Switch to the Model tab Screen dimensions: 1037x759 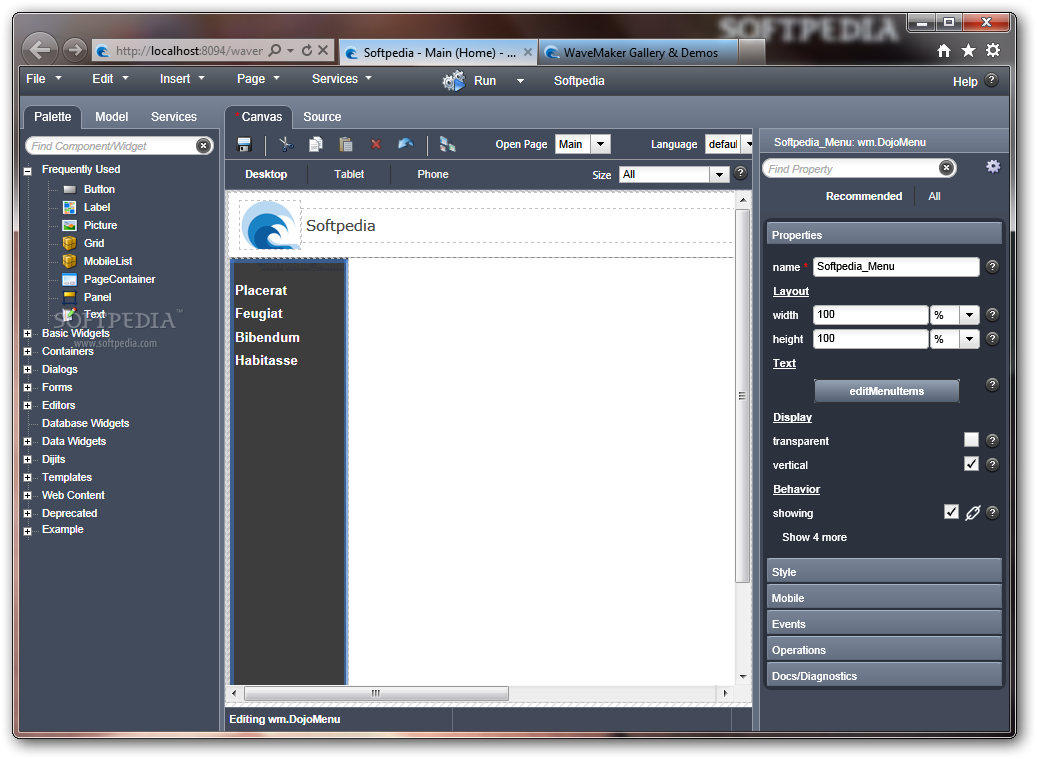111,116
